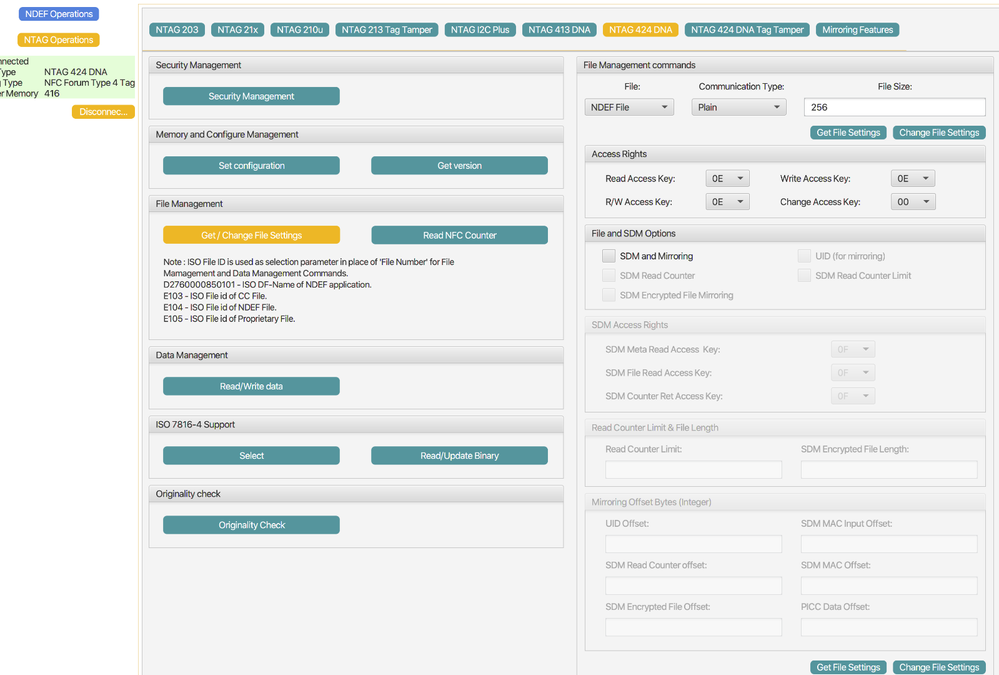Click the UID Offset field
Image resolution: width=999 pixels, height=675 pixels.
pyautogui.click(x=693, y=544)
